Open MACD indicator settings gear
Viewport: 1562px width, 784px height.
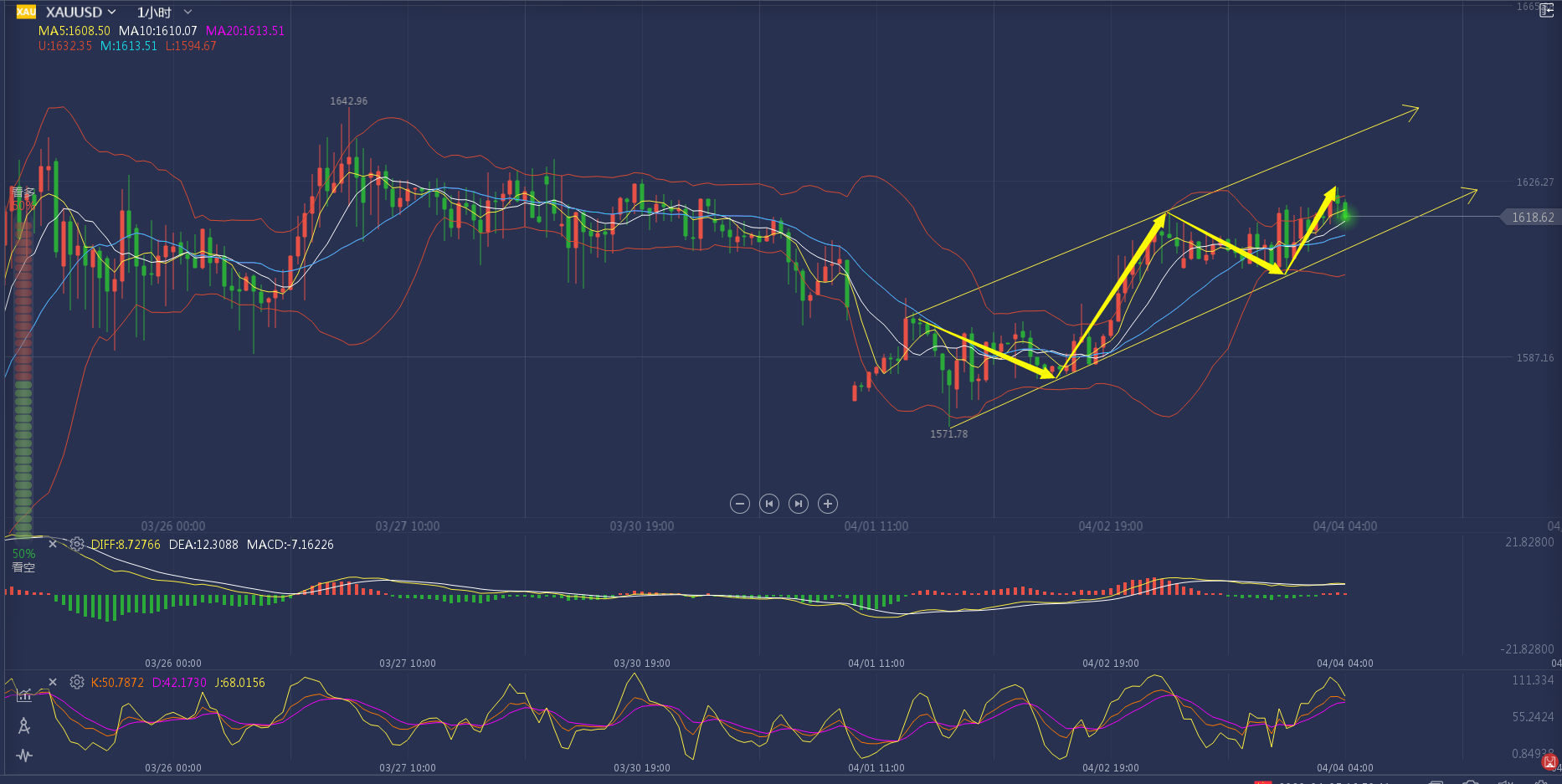coord(77,545)
